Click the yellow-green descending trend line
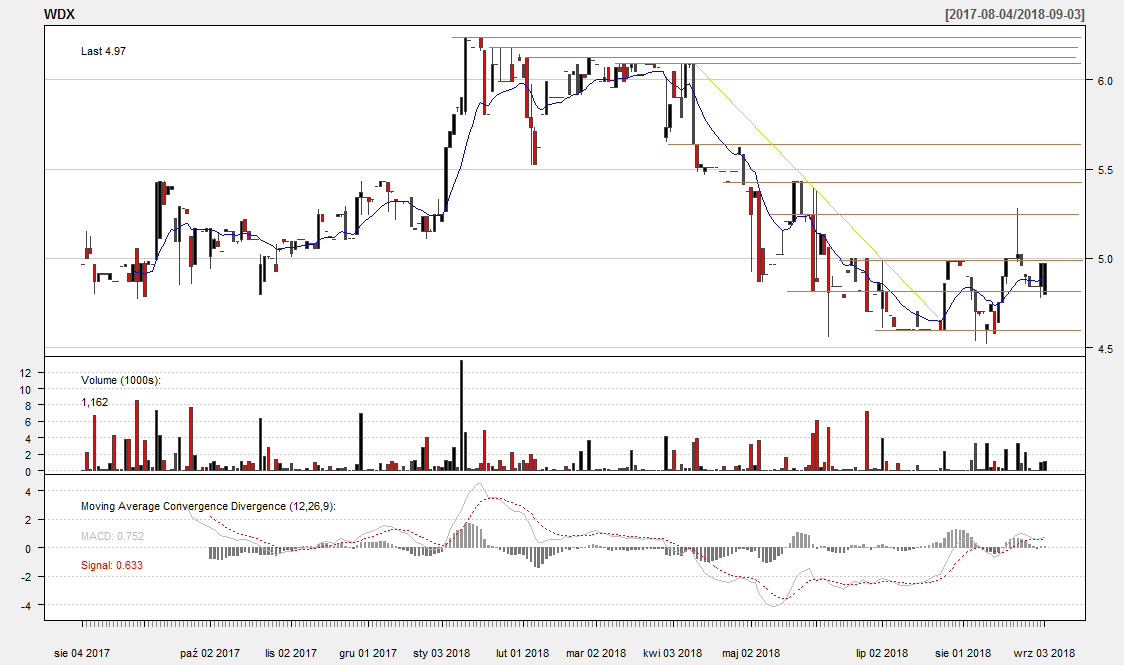 pyautogui.click(x=817, y=191)
